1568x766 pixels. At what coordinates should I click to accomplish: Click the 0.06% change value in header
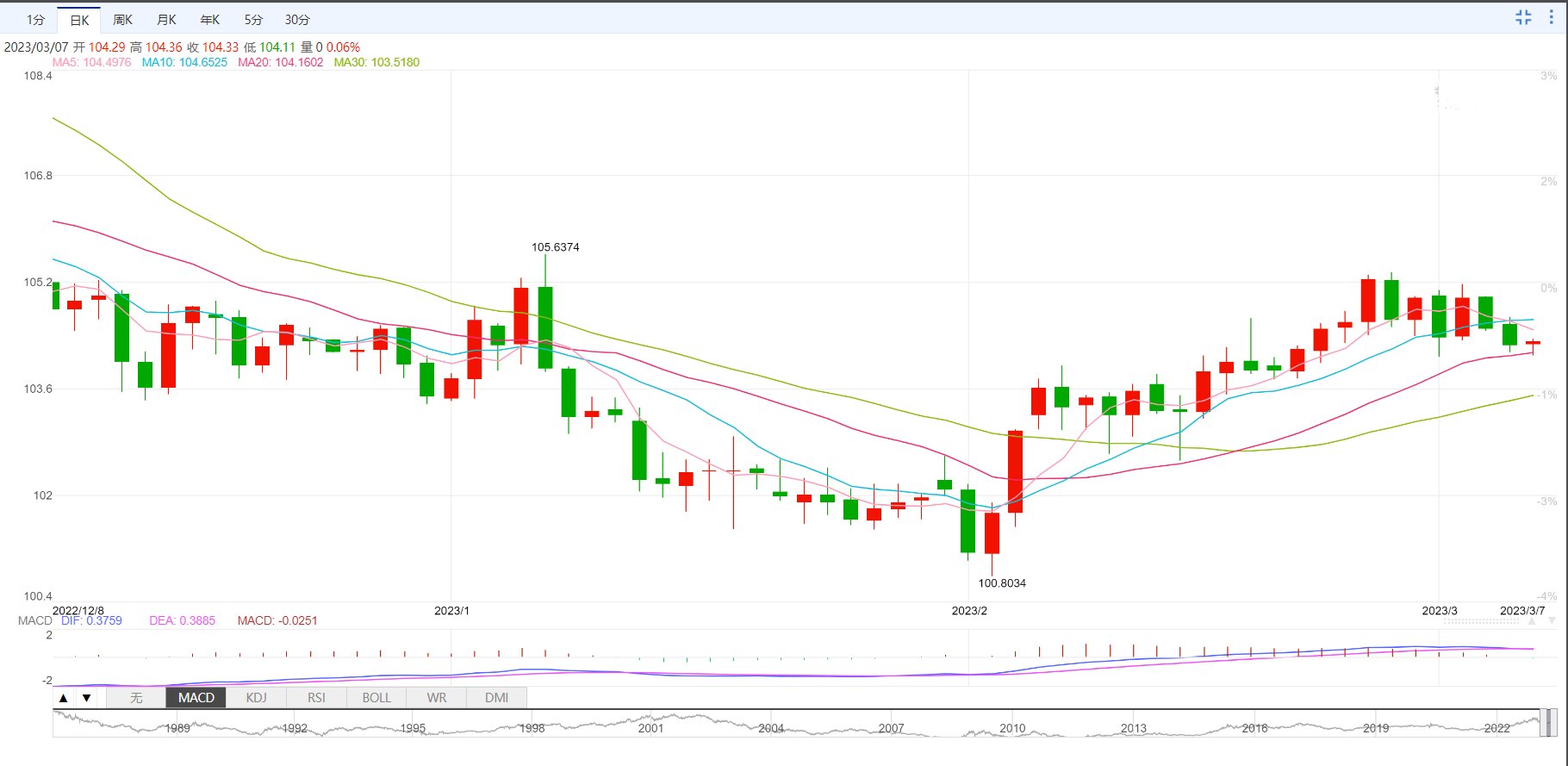pos(343,47)
